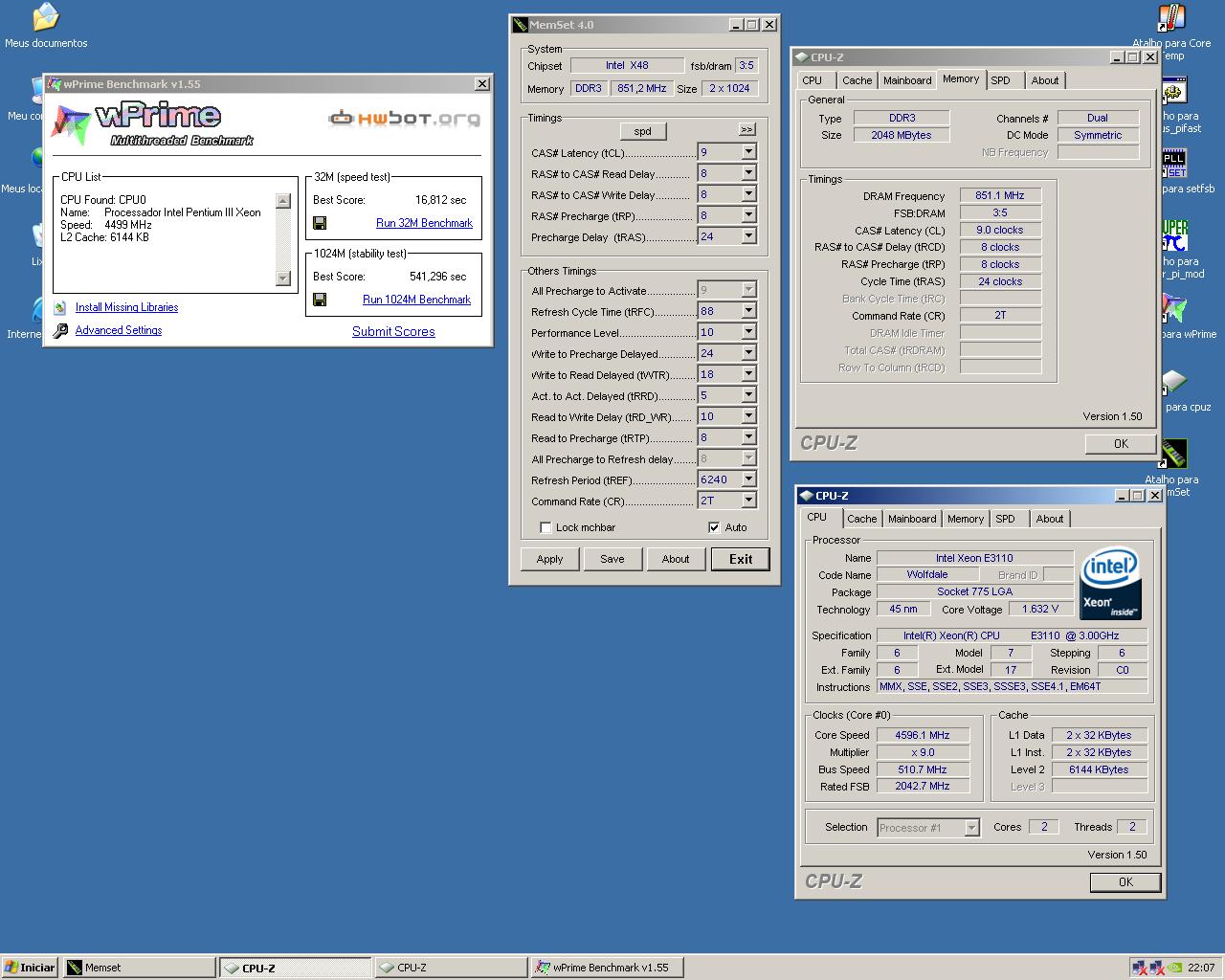Open Meus documentos desktop folder icon

[45, 18]
